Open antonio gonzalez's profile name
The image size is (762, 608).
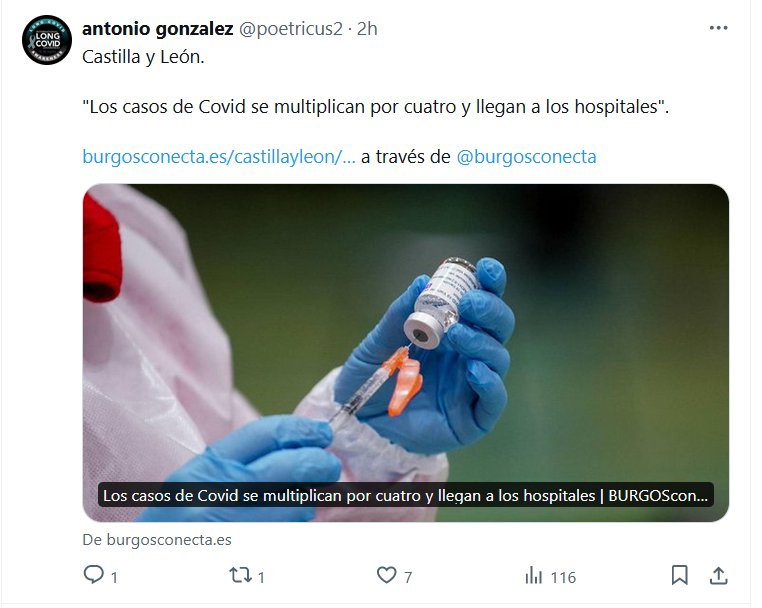(157, 29)
